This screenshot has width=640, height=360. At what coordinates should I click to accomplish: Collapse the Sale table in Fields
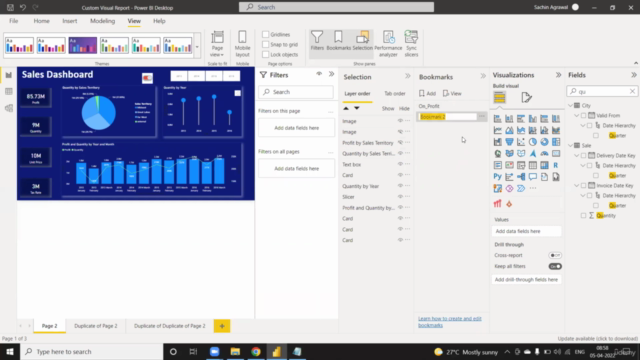[x=571, y=145]
